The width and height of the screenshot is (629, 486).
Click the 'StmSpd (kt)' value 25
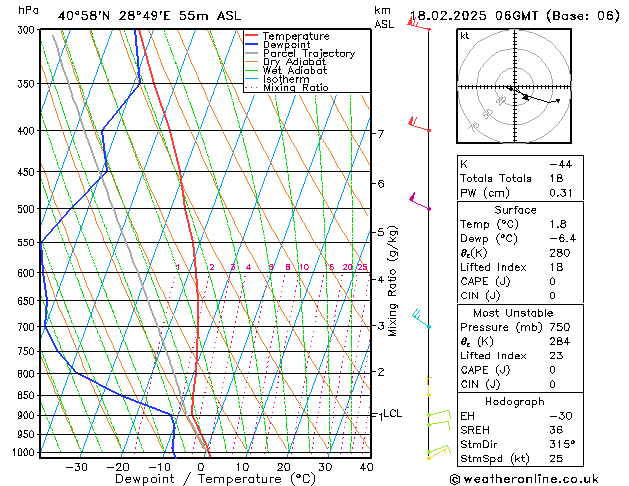pyautogui.click(x=556, y=458)
